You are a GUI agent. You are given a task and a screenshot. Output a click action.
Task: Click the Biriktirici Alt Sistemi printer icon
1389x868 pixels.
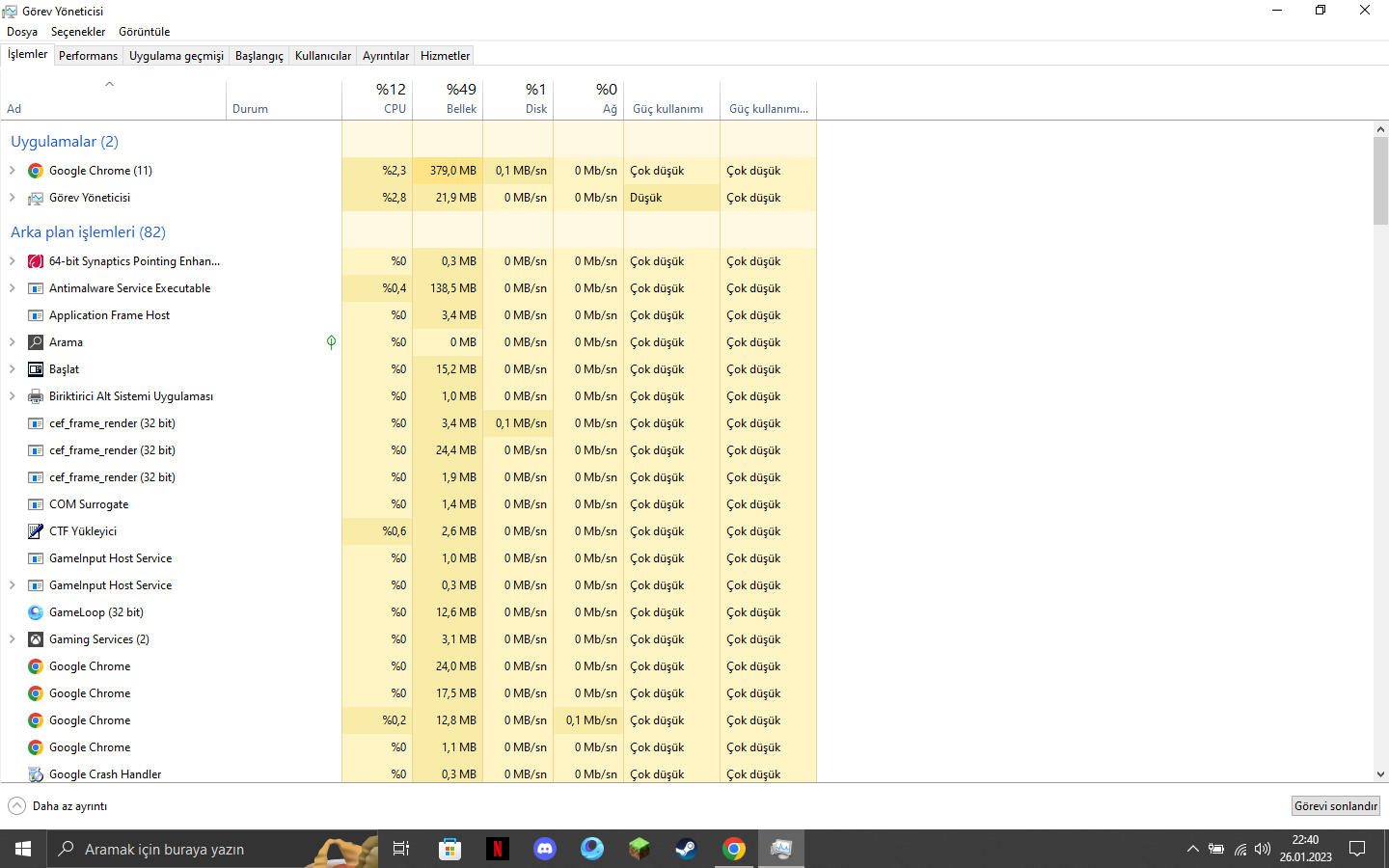[36, 396]
